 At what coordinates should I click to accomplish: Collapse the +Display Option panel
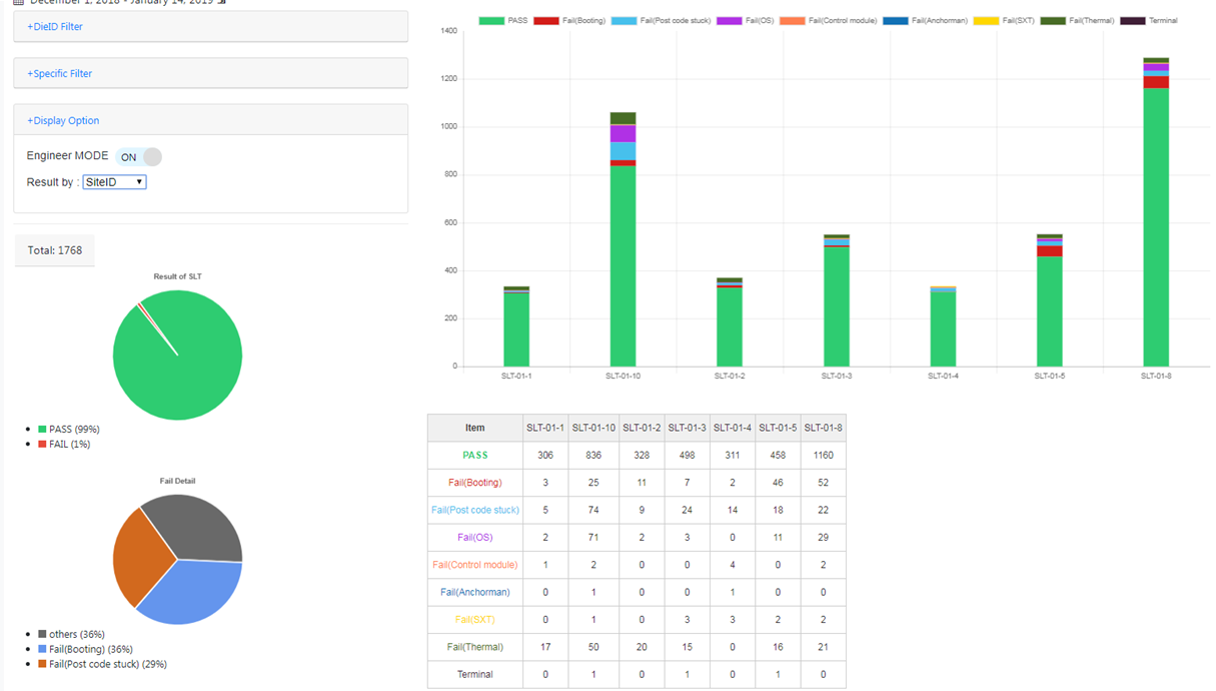click(63, 121)
